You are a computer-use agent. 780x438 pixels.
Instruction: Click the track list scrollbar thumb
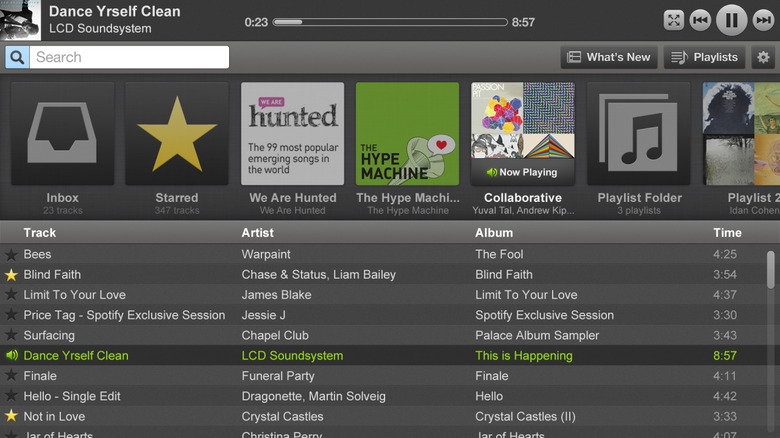tap(771, 269)
